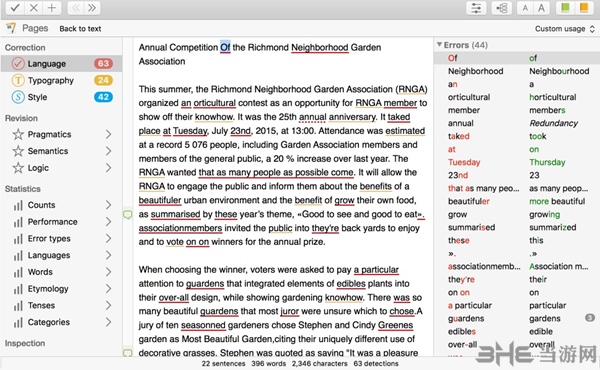600x370 pixels.
Task: Click the red Language checkmark circle icon
Action: 18,64
